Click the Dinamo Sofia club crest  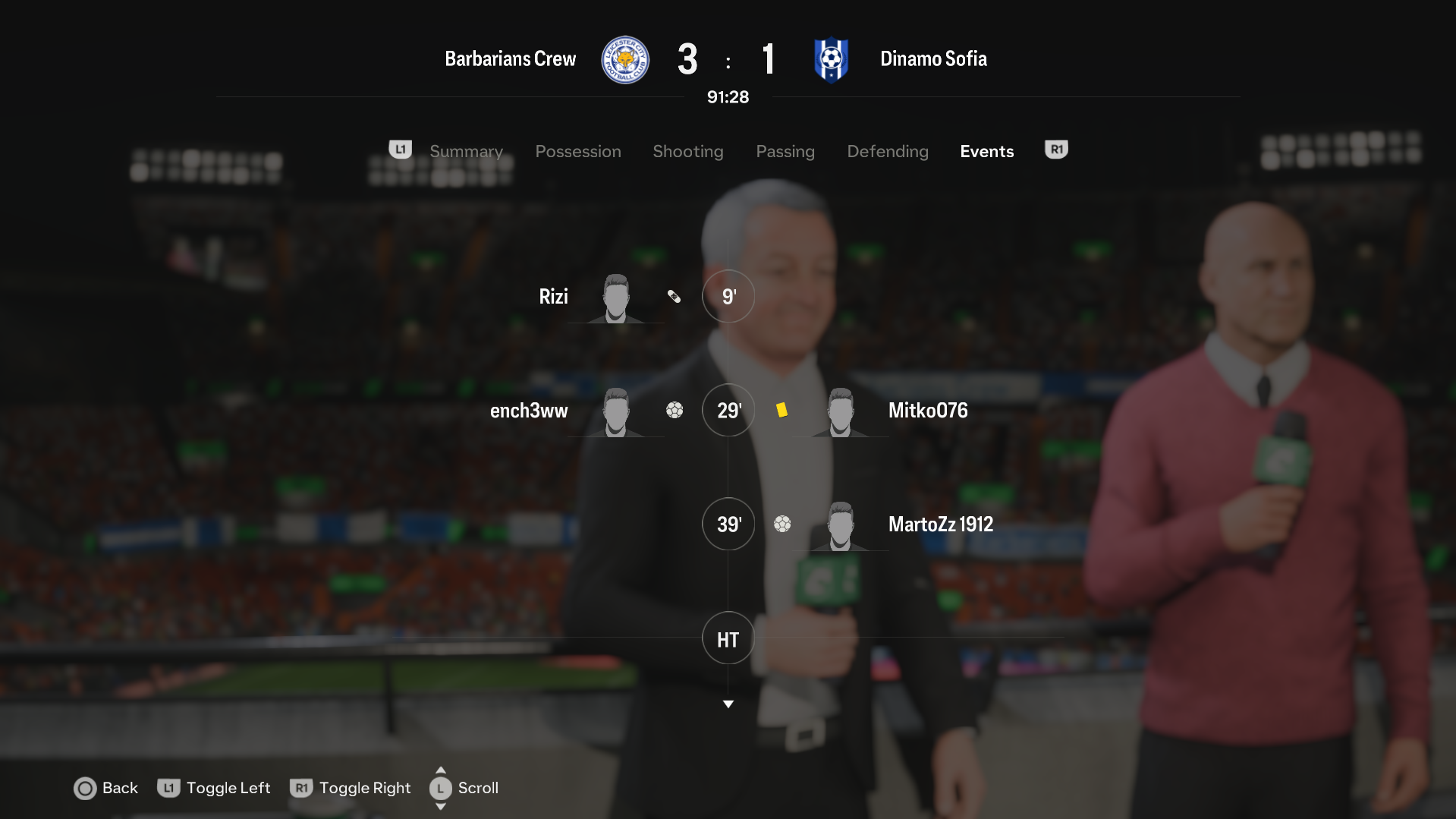point(831,59)
